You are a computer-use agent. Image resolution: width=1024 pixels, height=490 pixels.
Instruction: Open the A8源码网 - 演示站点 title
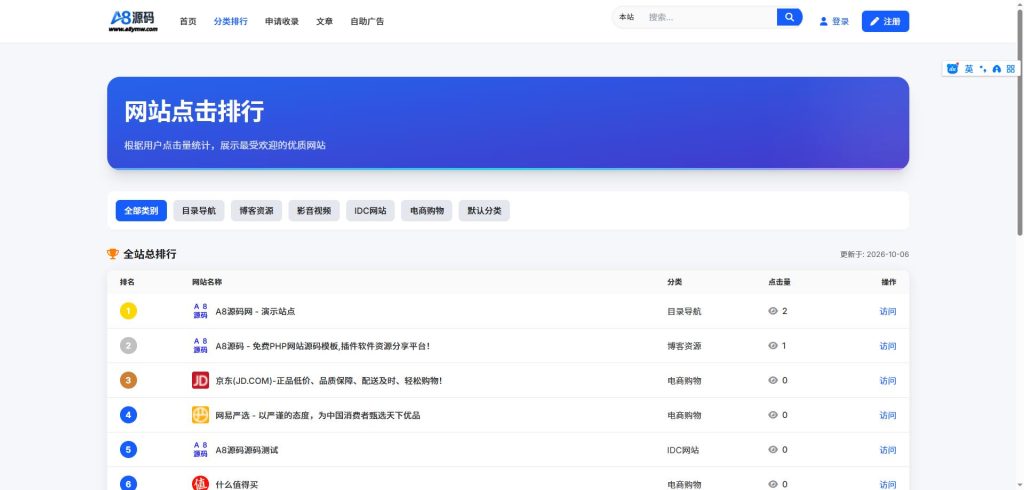click(x=255, y=312)
